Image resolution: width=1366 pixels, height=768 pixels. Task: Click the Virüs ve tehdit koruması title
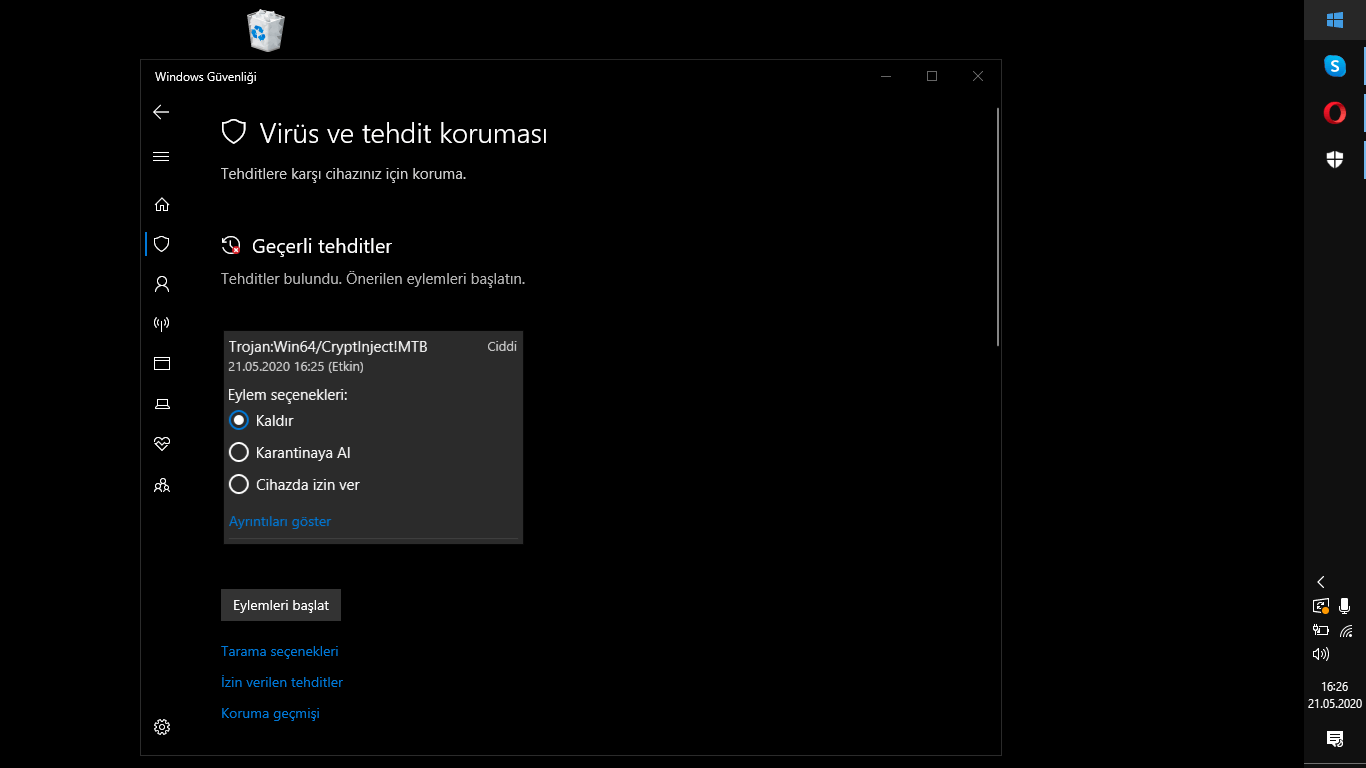[403, 134]
